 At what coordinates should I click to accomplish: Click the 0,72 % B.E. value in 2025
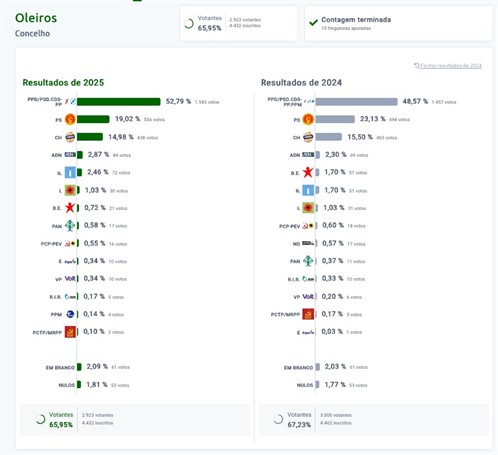pos(95,207)
